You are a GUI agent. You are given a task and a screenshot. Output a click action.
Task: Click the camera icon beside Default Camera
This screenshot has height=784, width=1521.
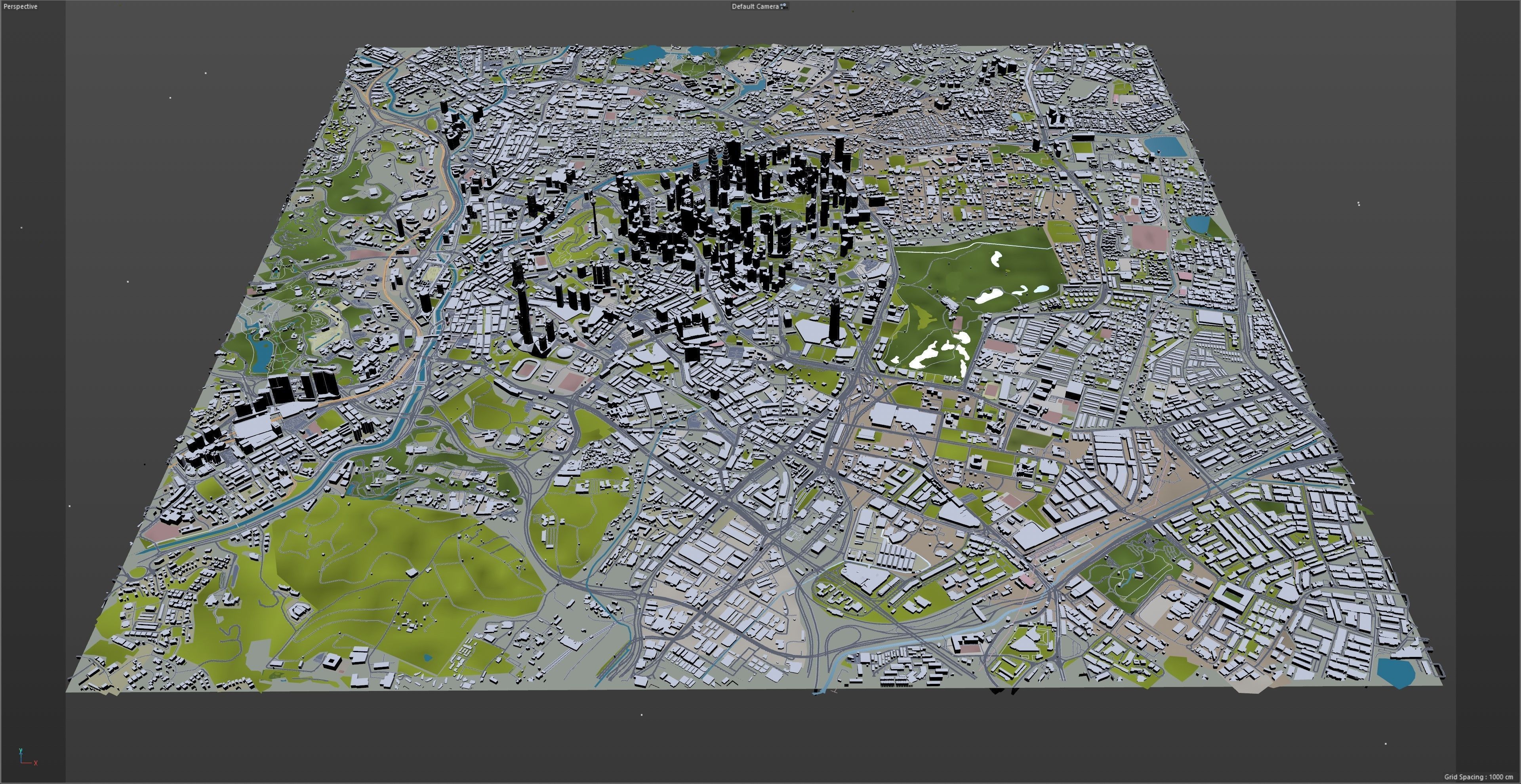tap(783, 6)
